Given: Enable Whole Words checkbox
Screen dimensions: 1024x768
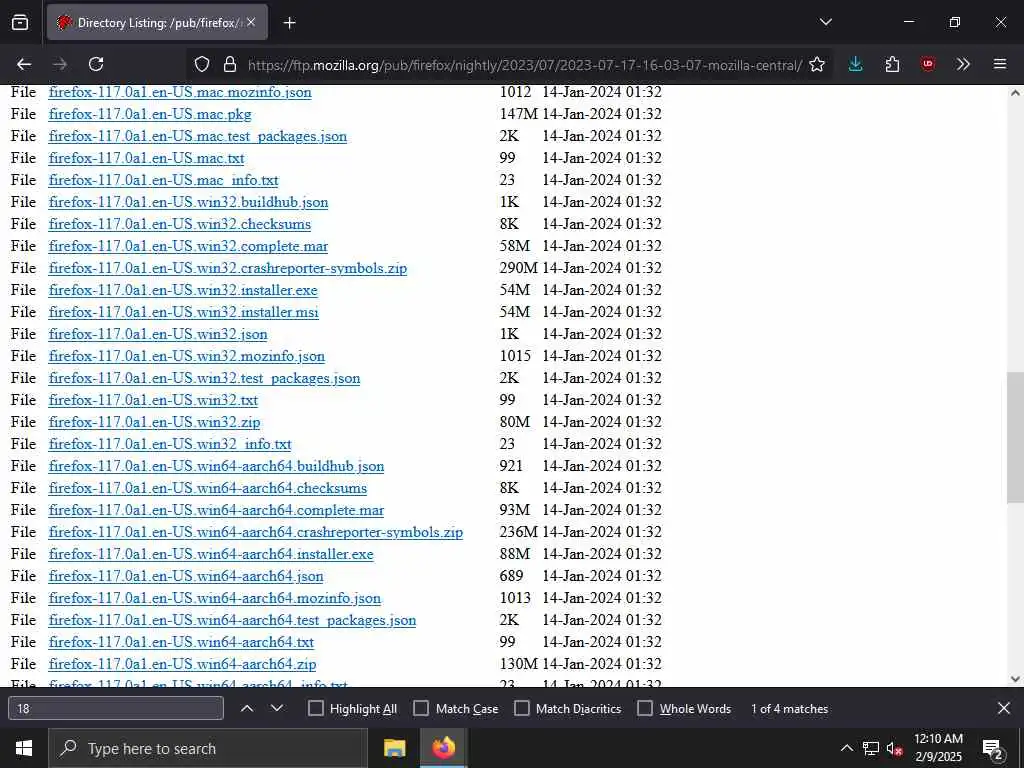Looking at the screenshot, I should [x=645, y=709].
